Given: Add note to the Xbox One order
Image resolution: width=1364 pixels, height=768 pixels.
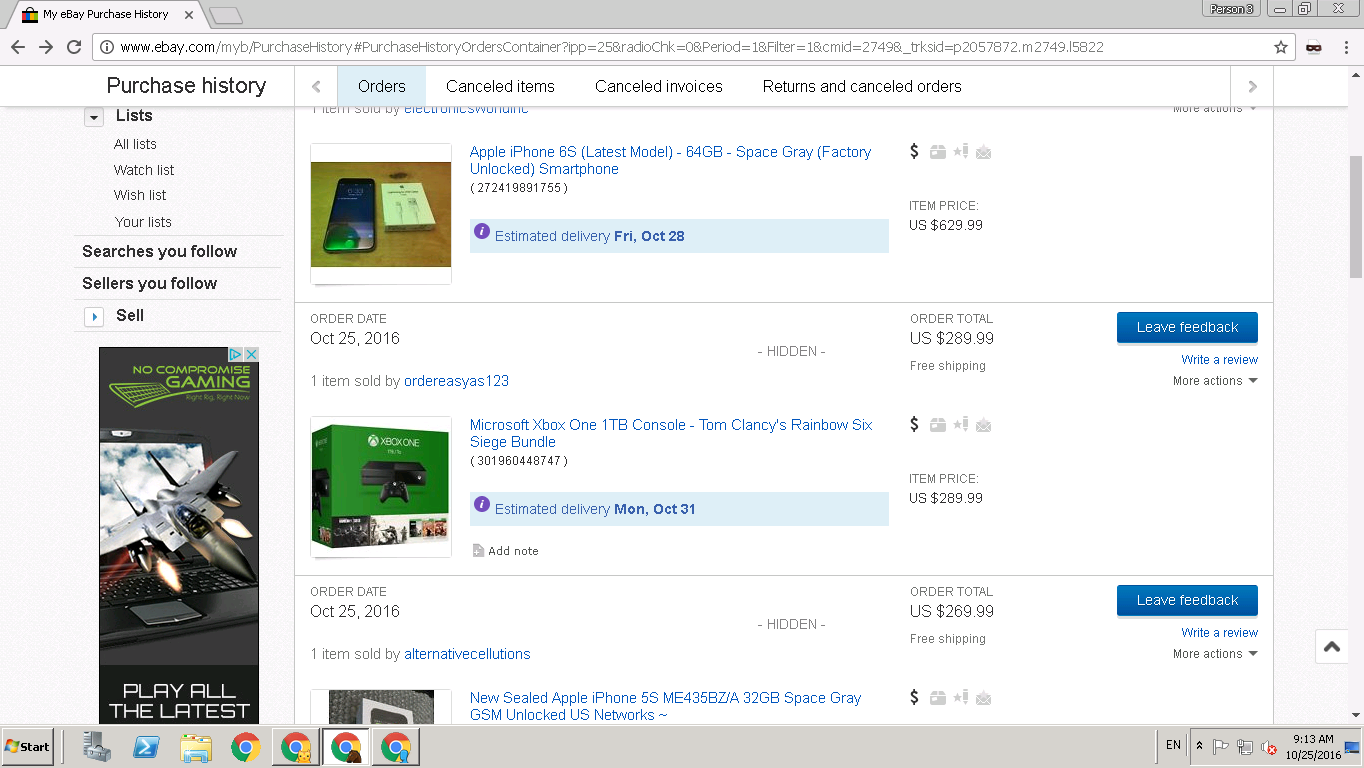Looking at the screenshot, I should point(505,551).
